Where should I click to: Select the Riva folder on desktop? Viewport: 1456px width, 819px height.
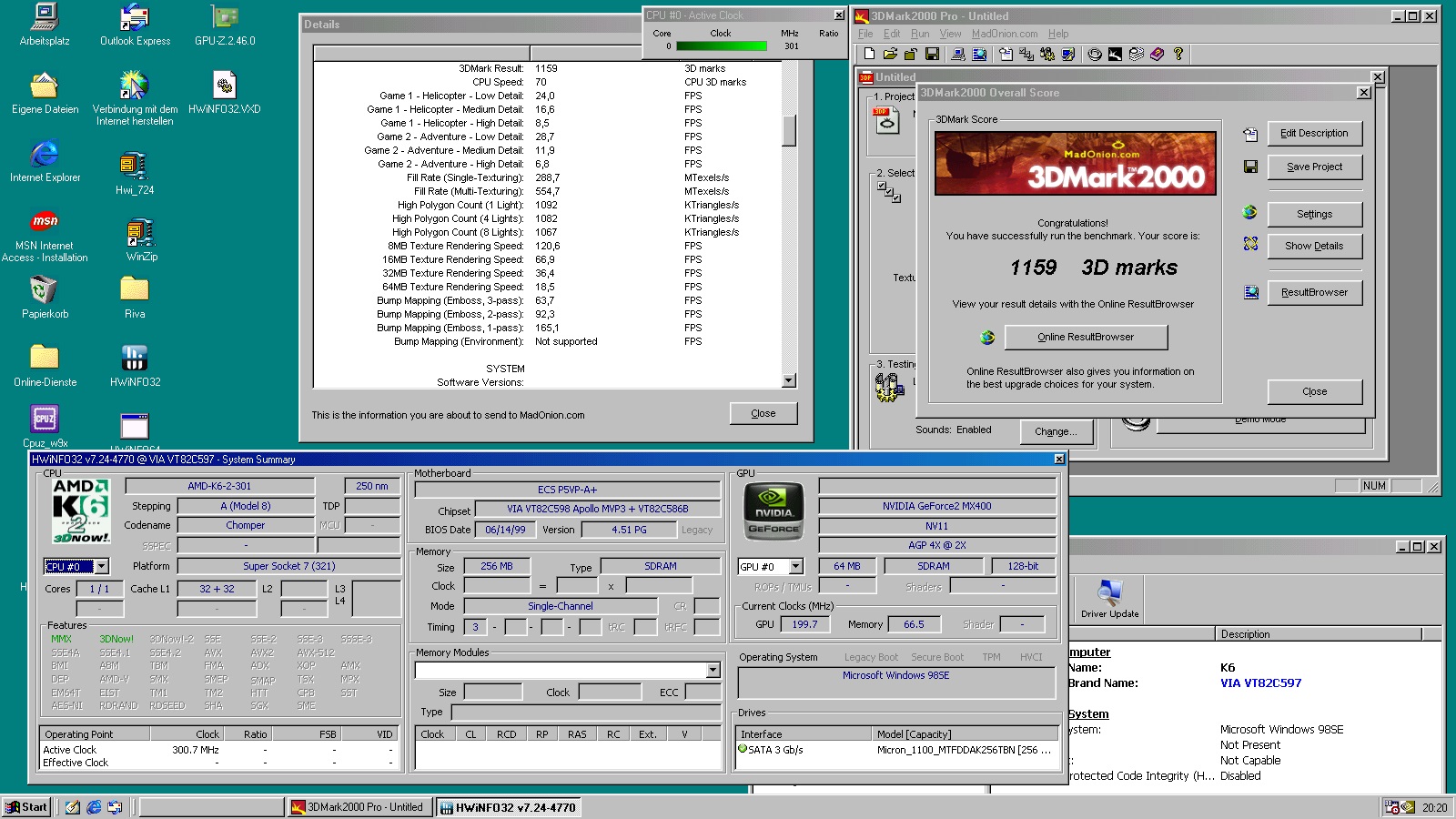point(135,298)
